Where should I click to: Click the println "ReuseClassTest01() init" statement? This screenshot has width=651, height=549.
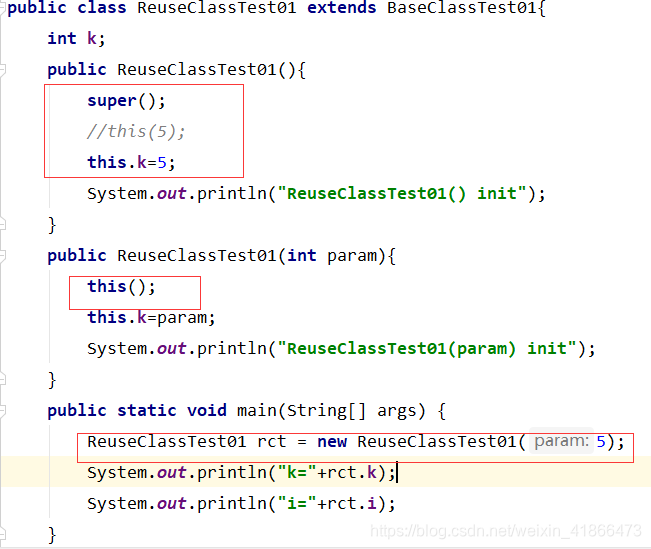point(316,194)
